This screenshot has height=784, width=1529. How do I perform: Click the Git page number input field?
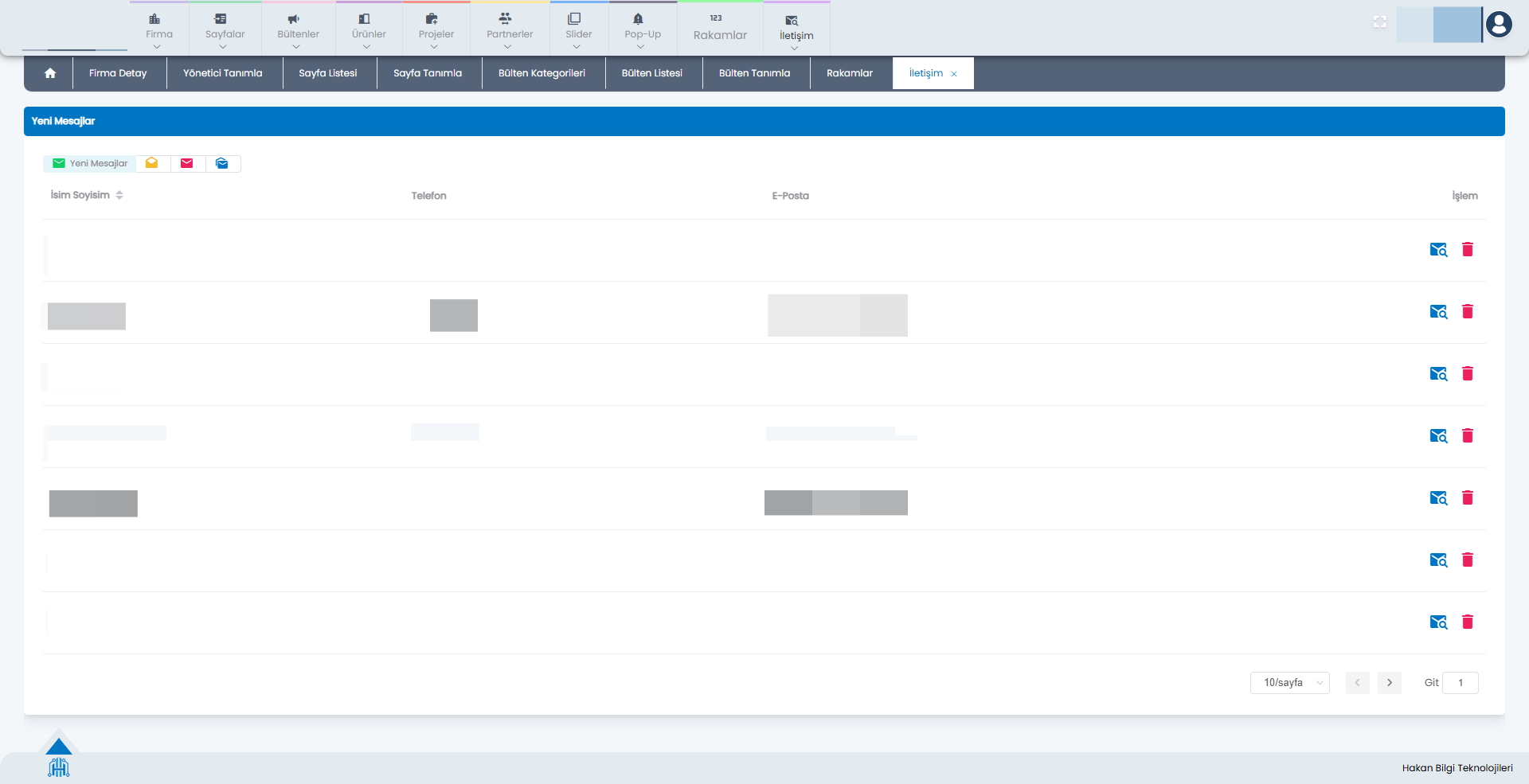(x=1460, y=683)
